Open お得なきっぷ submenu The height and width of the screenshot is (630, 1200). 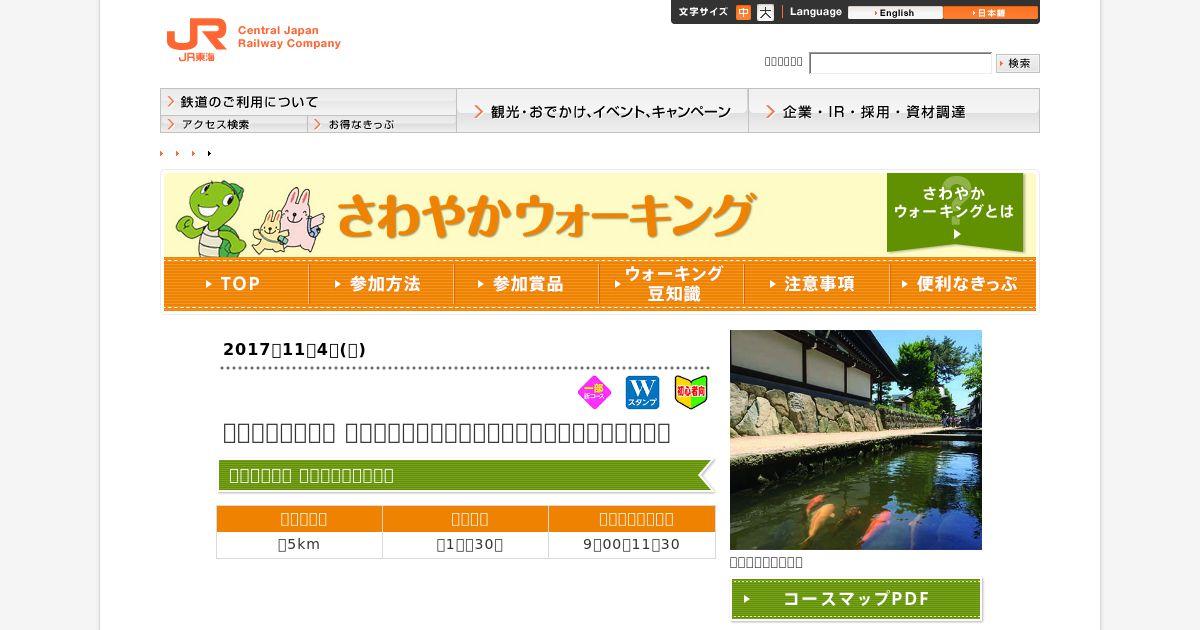(382, 124)
